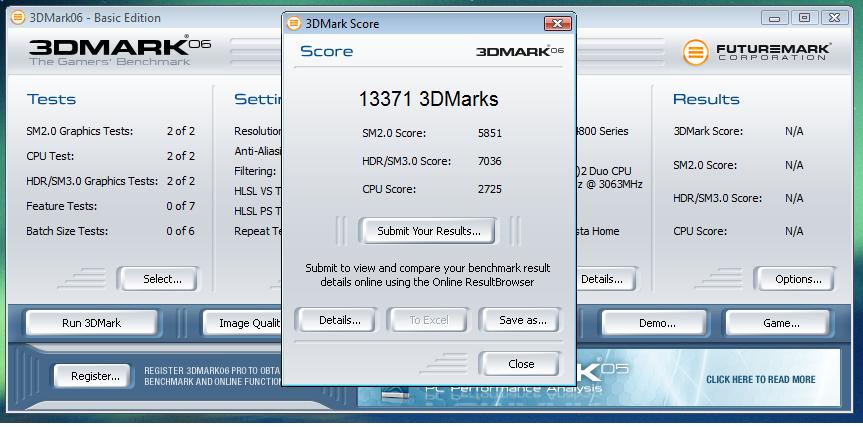863x427 pixels.
Task: Click the 3DMark06 logo in score dialog
Action: pyautogui.click(x=520, y=51)
